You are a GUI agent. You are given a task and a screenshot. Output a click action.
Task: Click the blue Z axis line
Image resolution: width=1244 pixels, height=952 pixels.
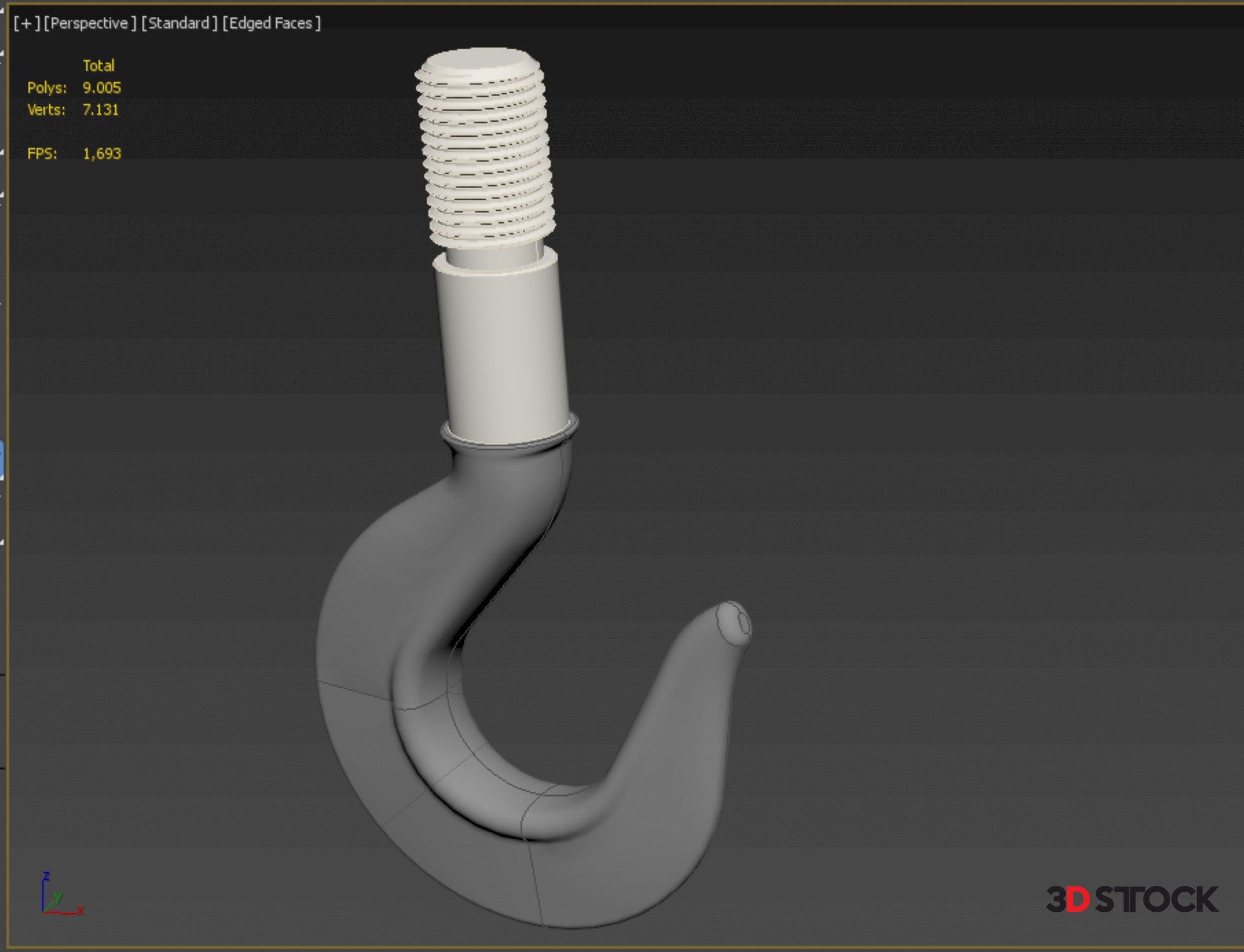[x=43, y=894]
